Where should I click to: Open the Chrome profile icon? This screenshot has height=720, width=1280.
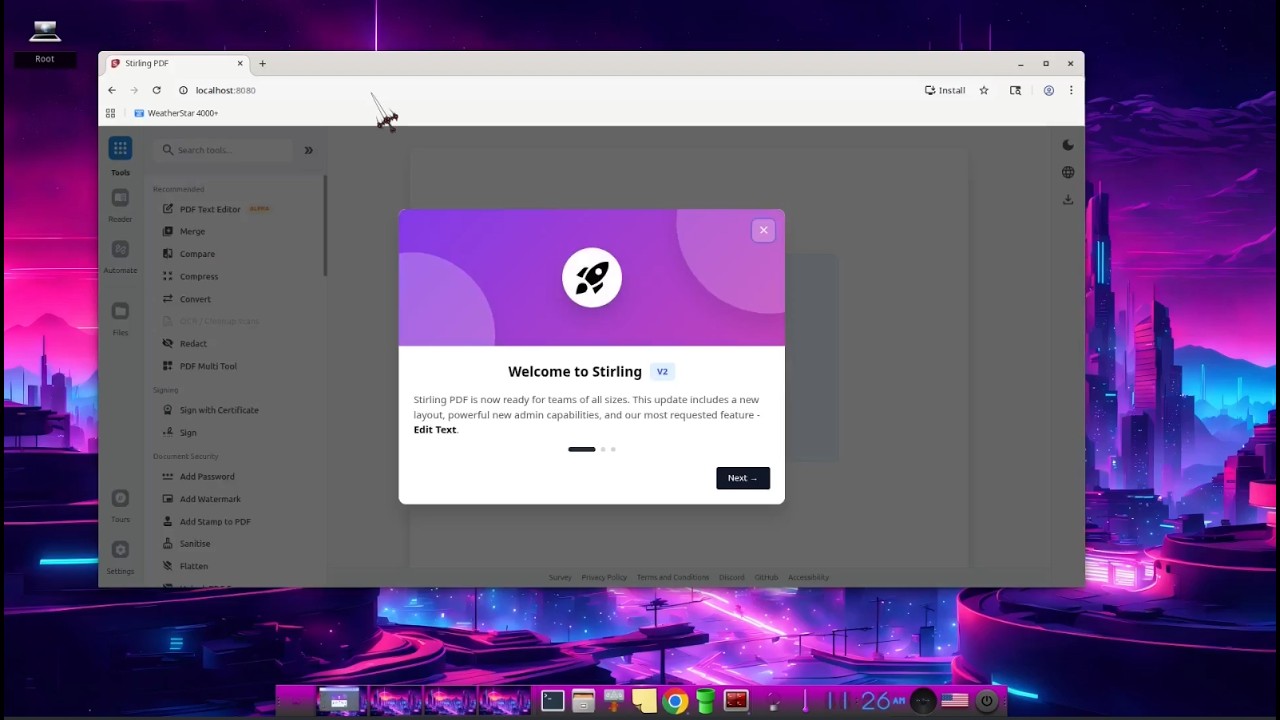tap(1049, 90)
